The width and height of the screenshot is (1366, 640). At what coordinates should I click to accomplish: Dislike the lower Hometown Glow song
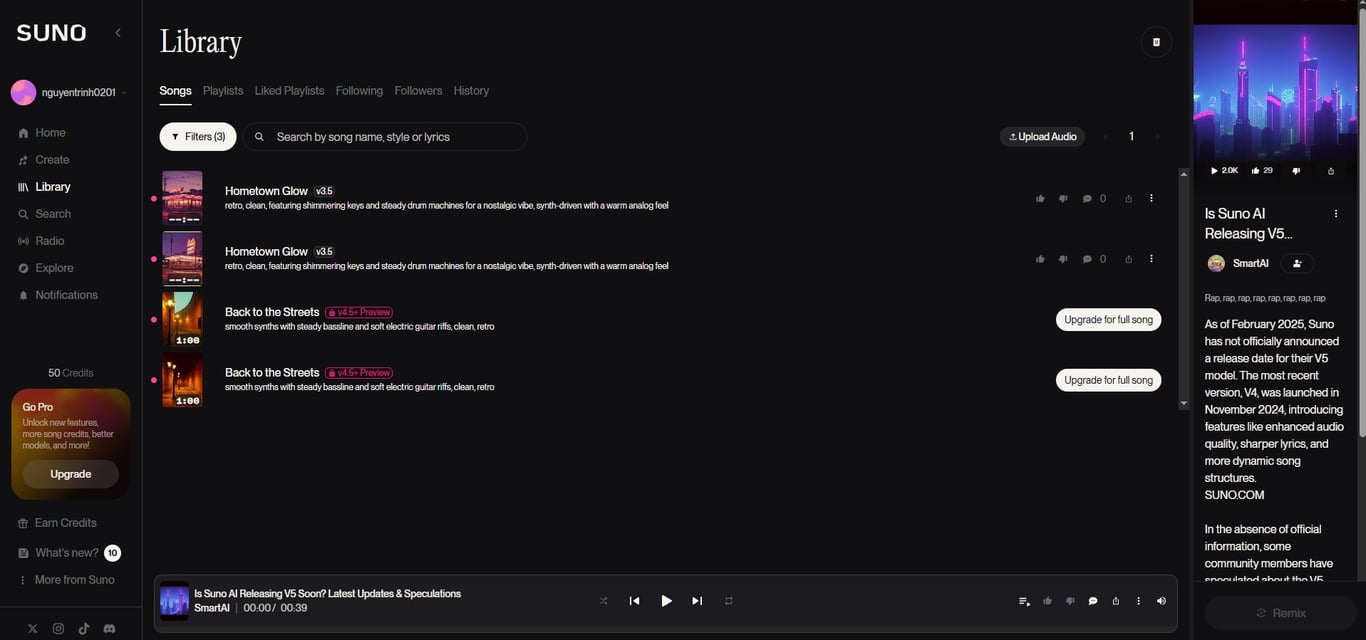point(1063,259)
